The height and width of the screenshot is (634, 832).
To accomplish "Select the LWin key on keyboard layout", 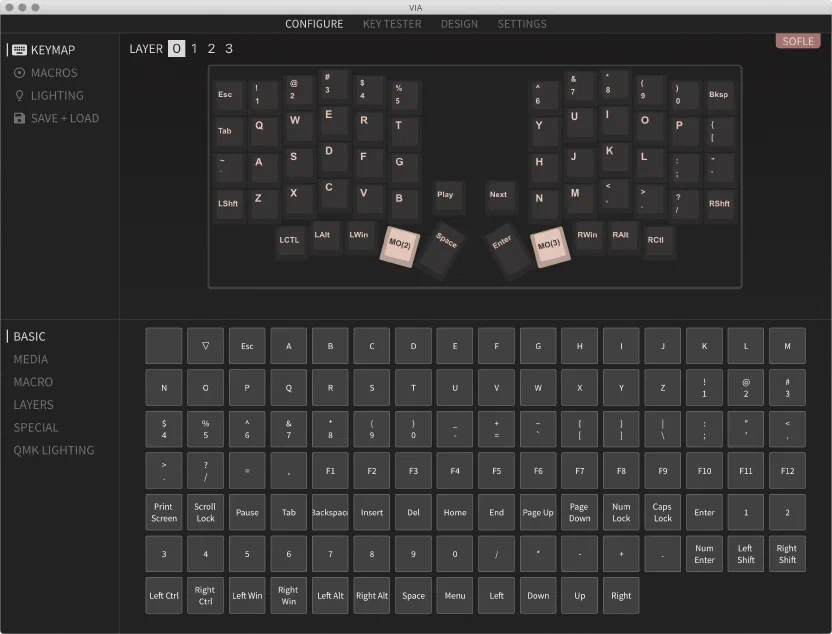I will pyautogui.click(x=359, y=237).
